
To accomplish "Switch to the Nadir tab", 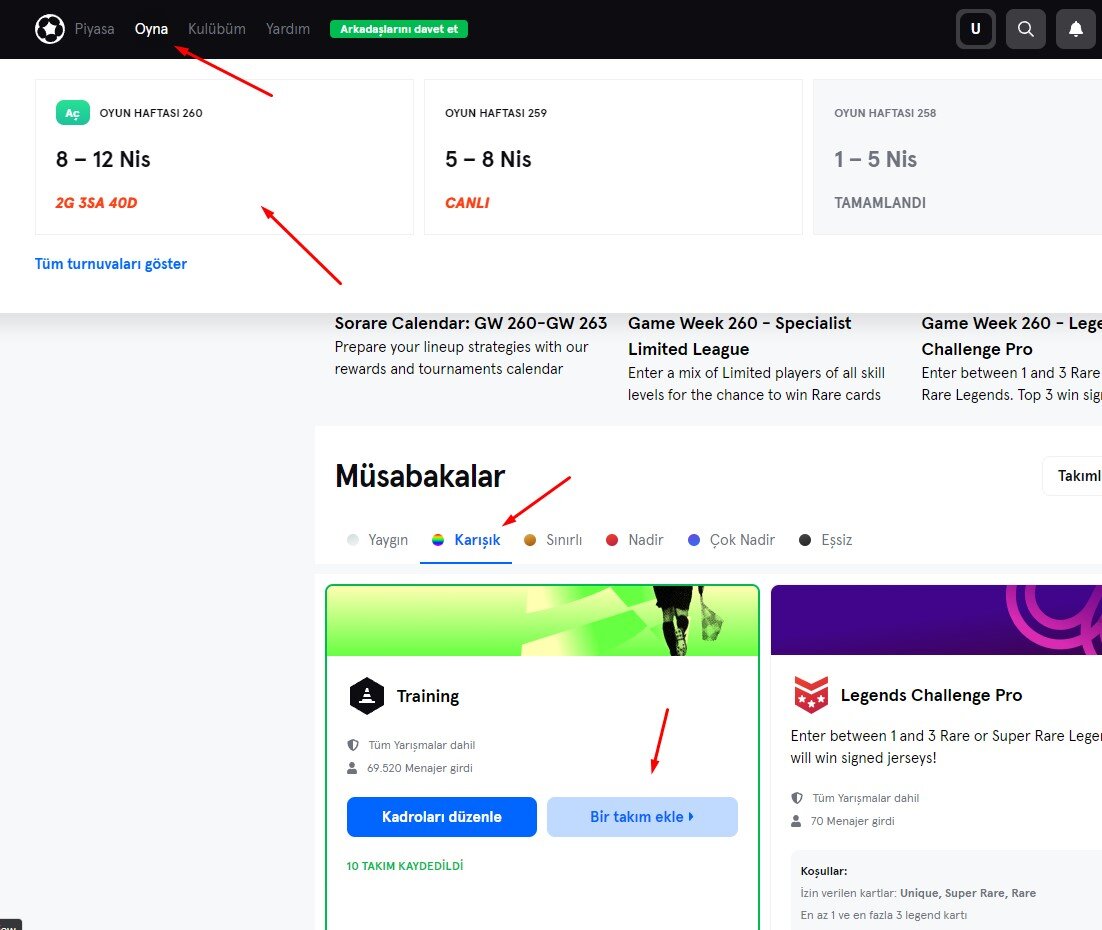I will click(635, 540).
